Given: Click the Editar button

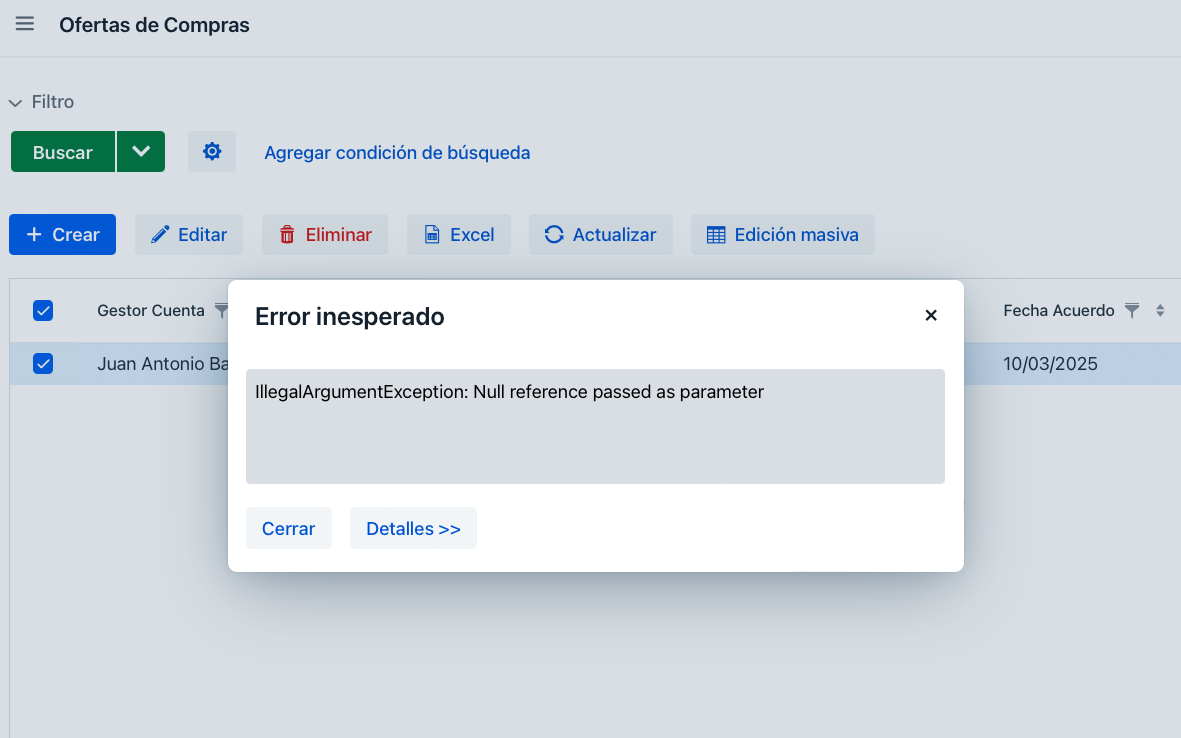Looking at the screenshot, I should (188, 234).
